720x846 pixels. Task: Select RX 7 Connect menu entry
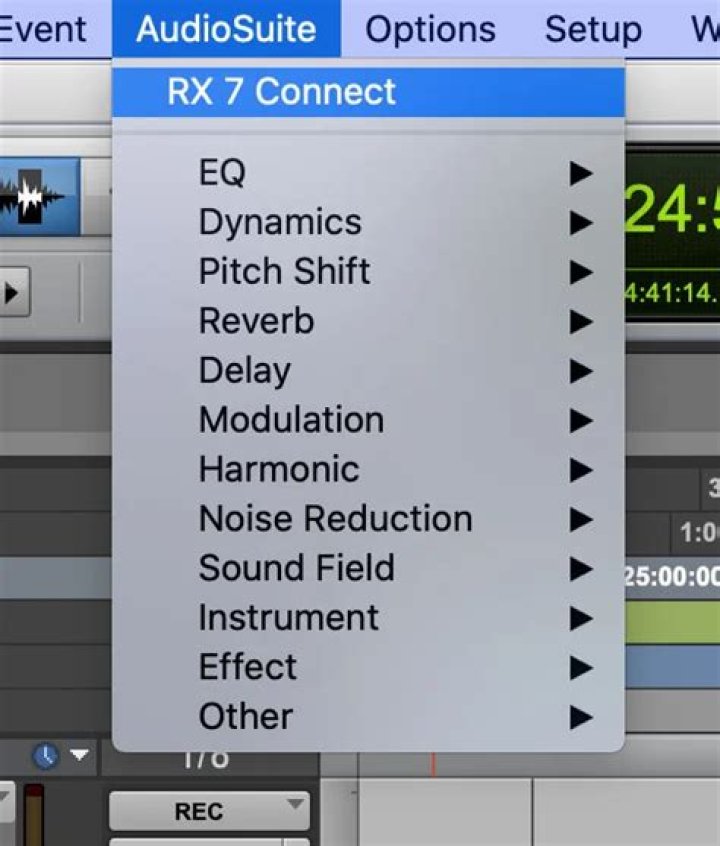pyautogui.click(x=369, y=92)
